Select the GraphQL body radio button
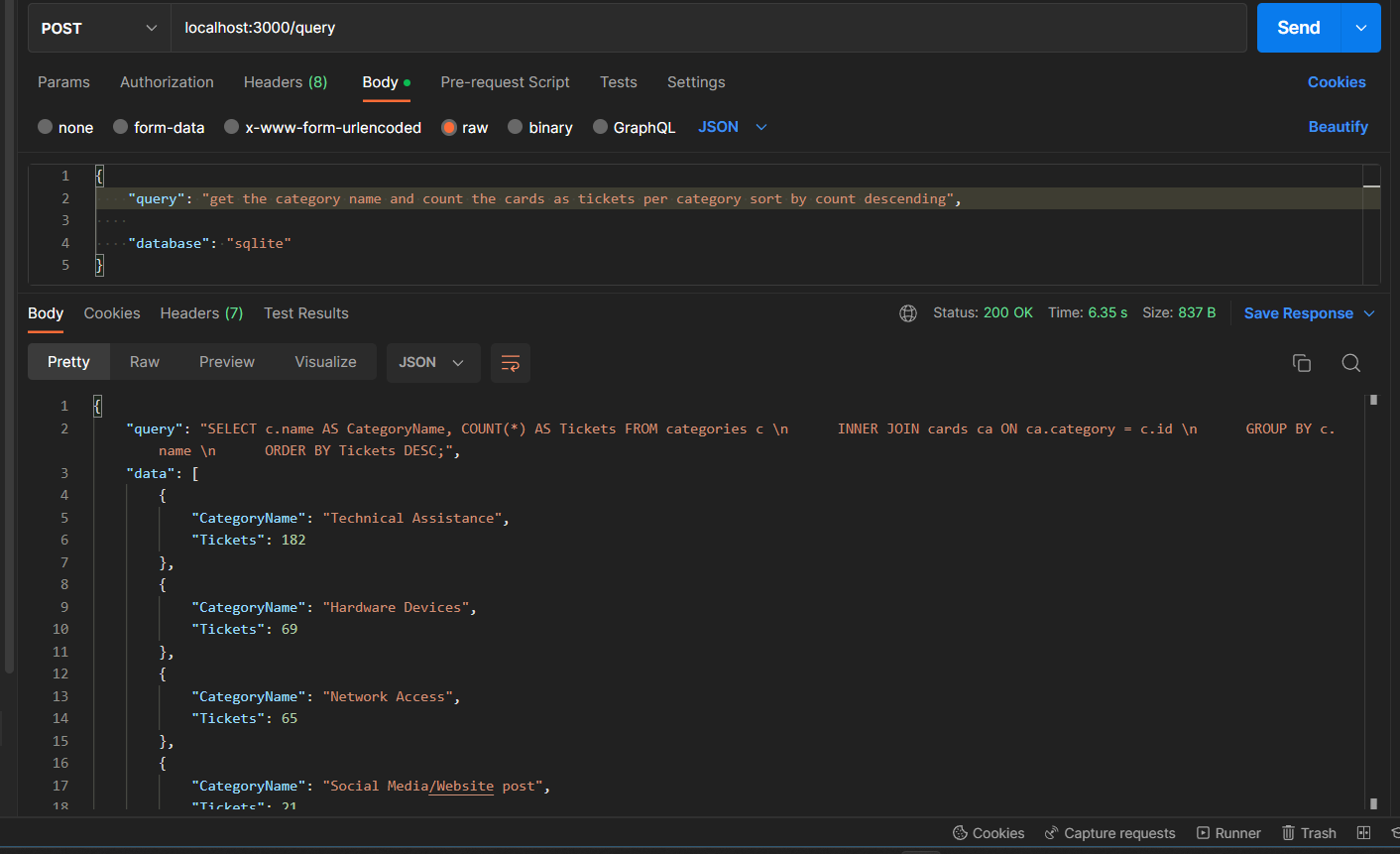 pyautogui.click(x=601, y=127)
